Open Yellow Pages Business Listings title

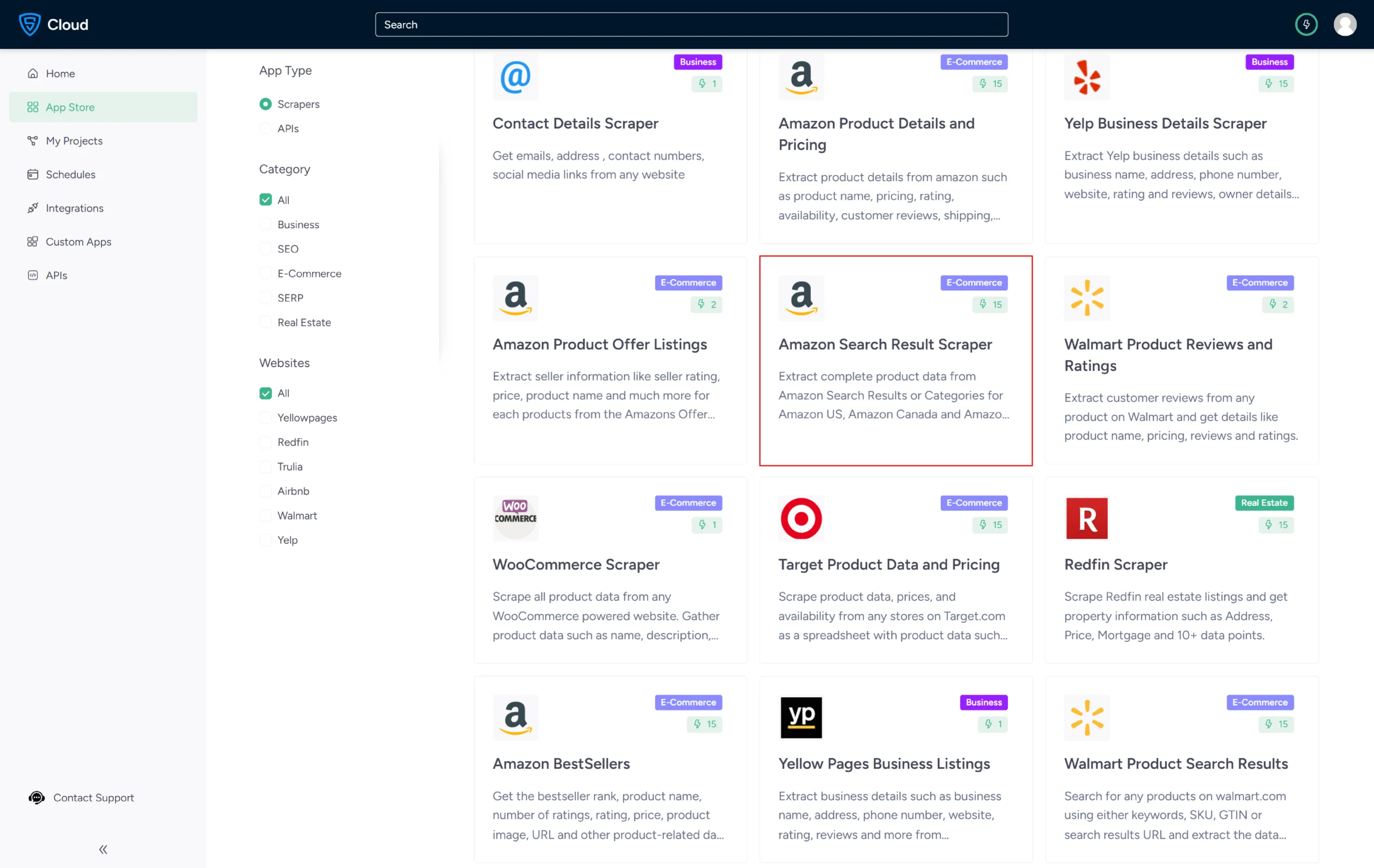(x=884, y=764)
